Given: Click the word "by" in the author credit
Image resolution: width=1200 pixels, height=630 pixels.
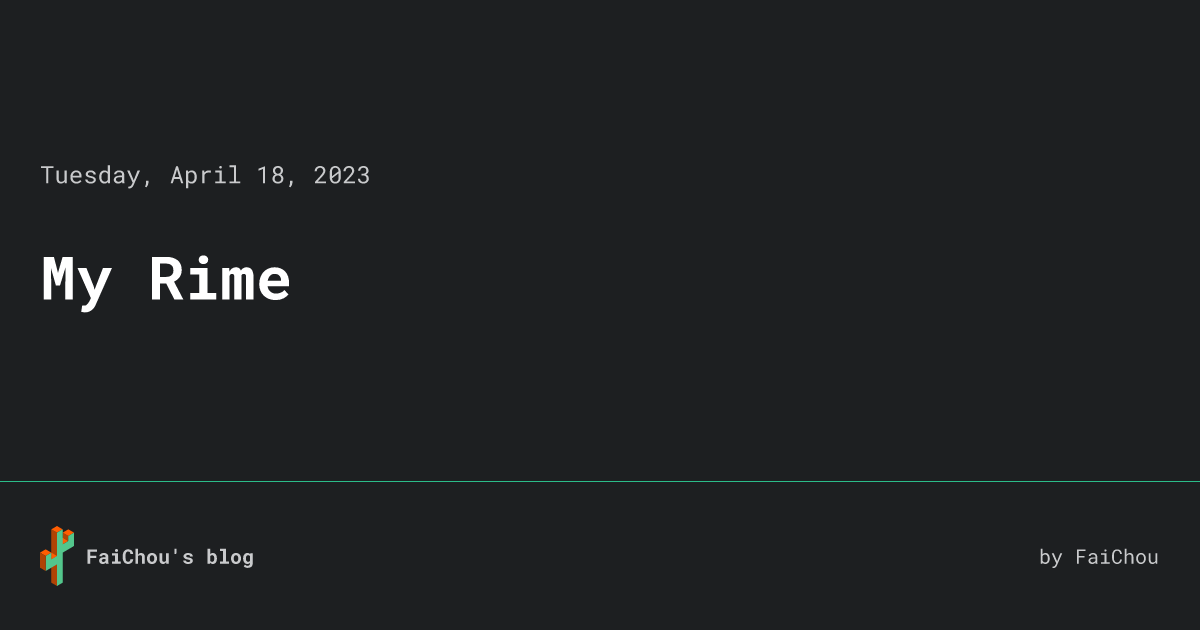Looking at the screenshot, I should [1050, 557].
